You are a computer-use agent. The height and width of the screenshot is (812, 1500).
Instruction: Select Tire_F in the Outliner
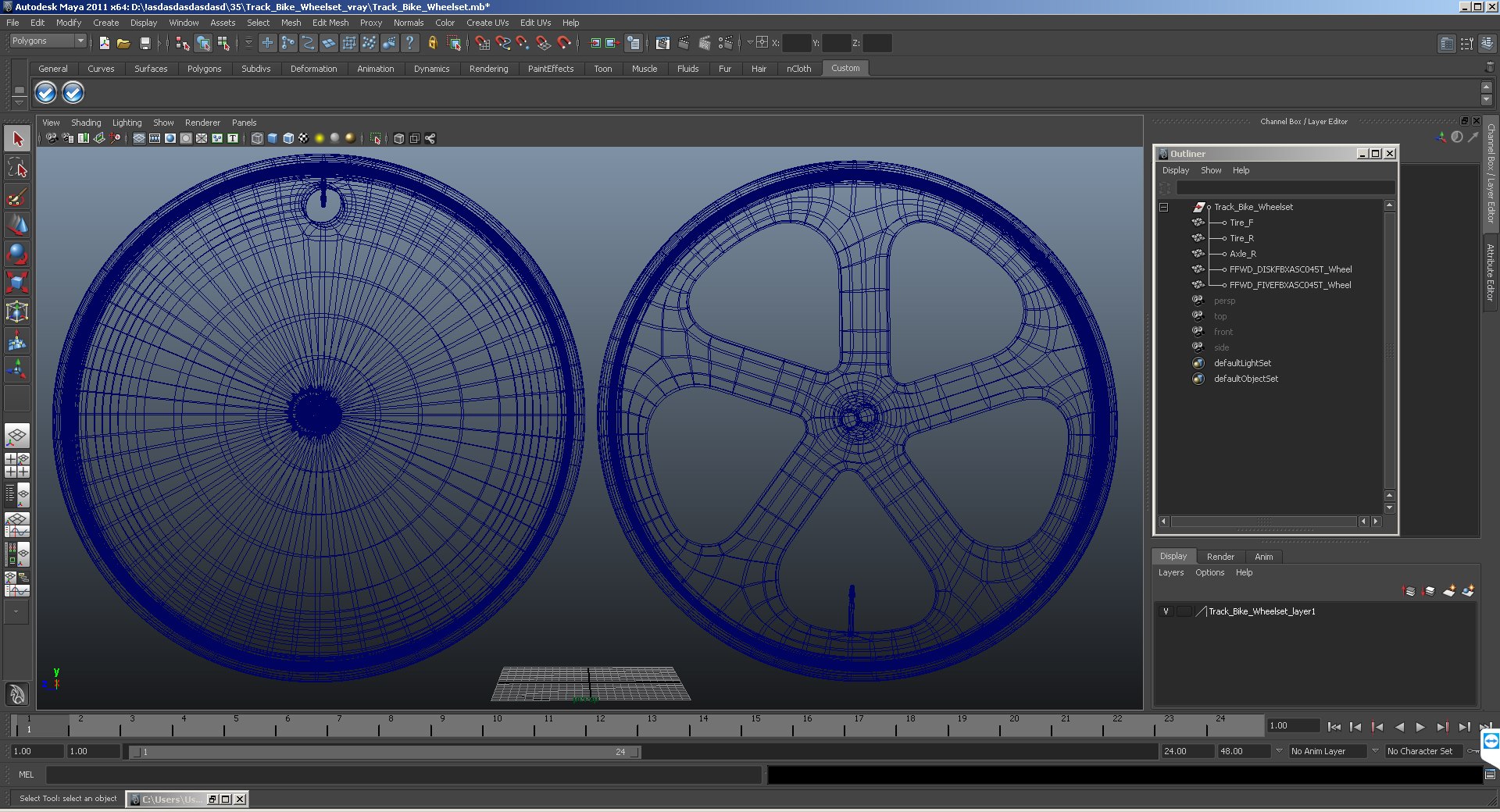1241,223
